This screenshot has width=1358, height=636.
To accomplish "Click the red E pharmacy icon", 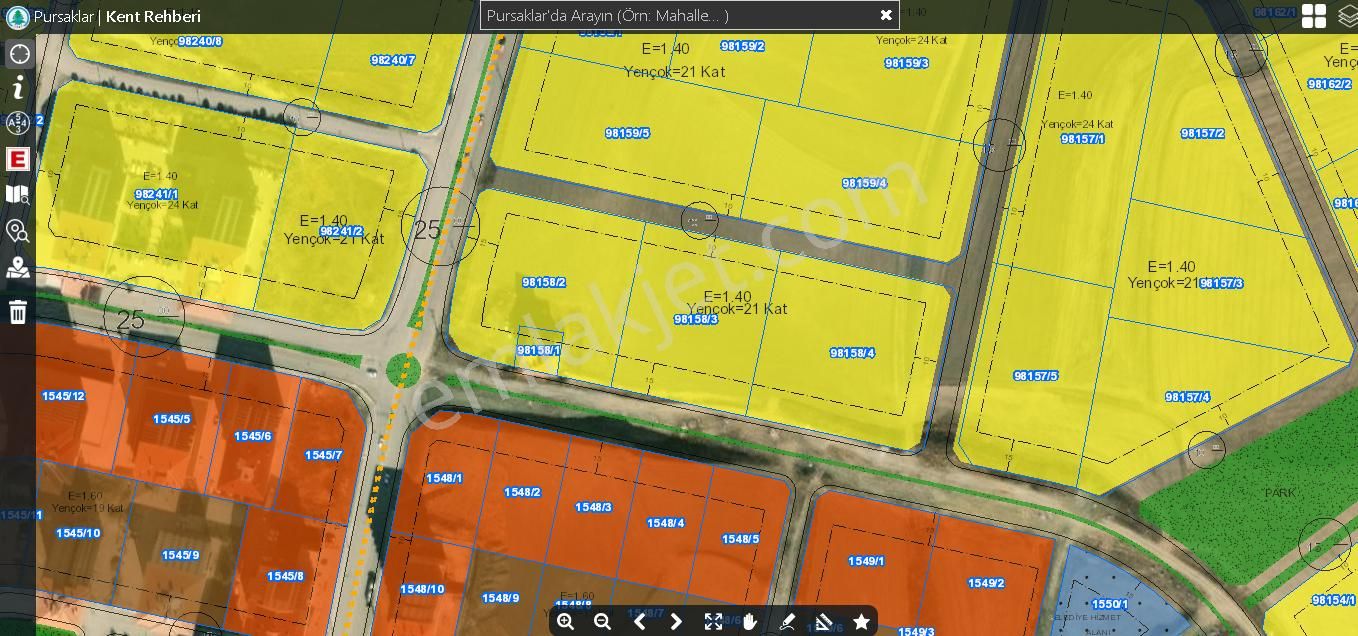I will [x=18, y=159].
